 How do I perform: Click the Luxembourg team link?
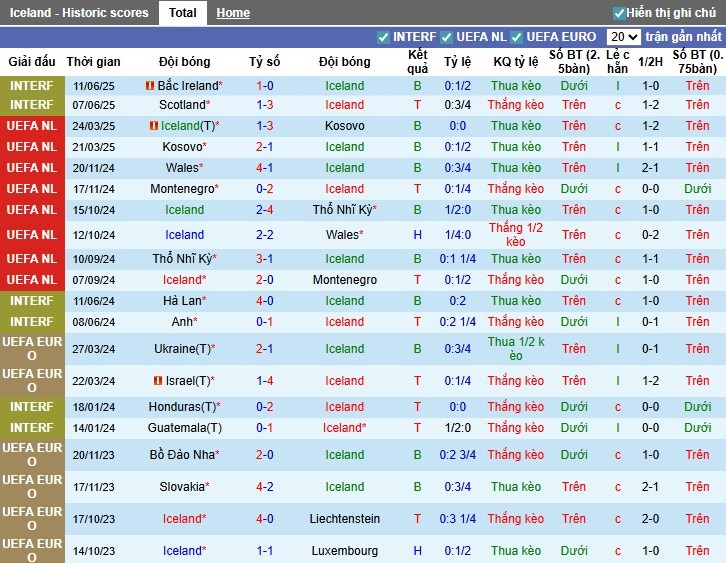tap(345, 551)
